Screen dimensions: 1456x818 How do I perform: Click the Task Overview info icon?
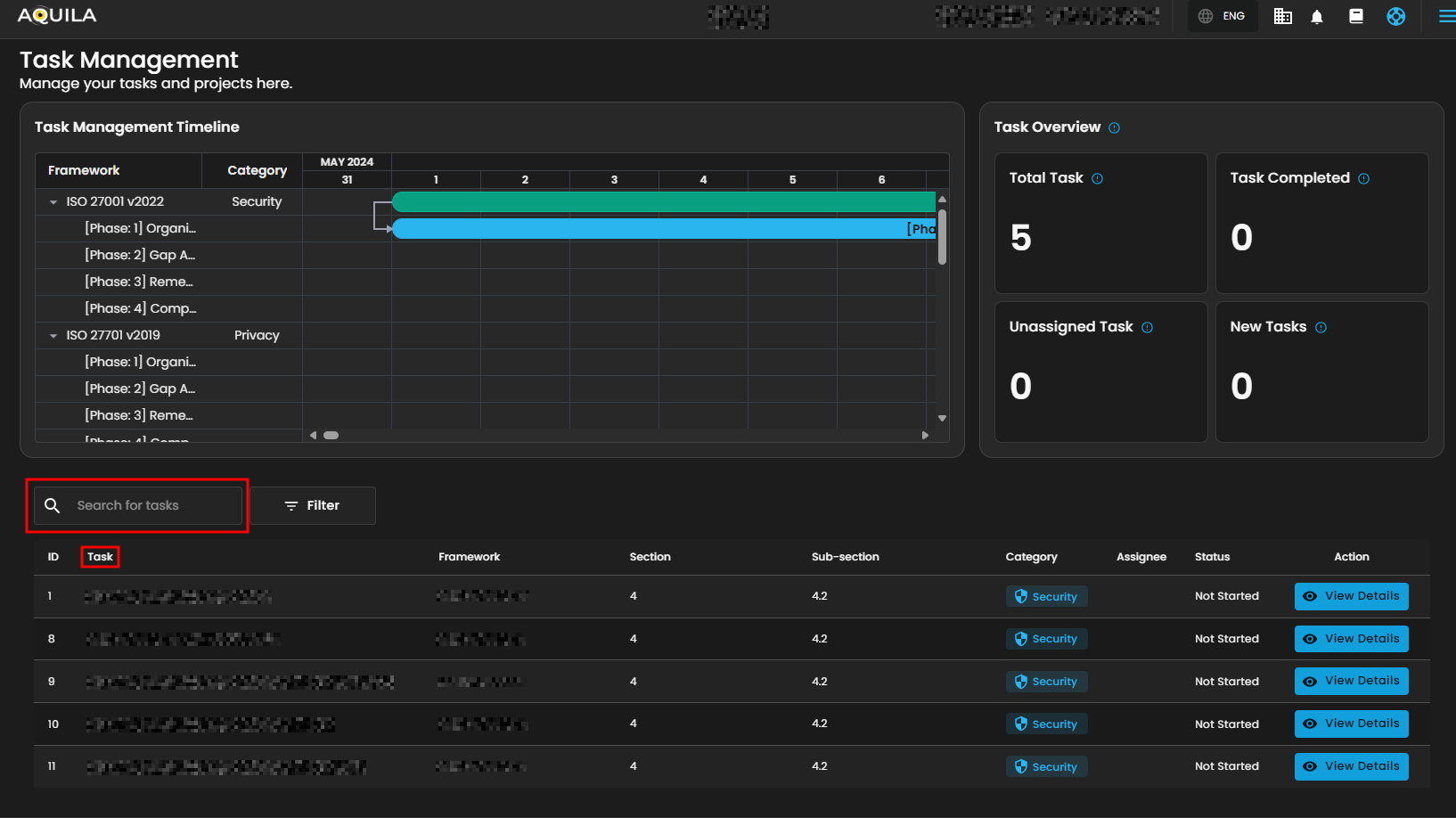(1114, 128)
